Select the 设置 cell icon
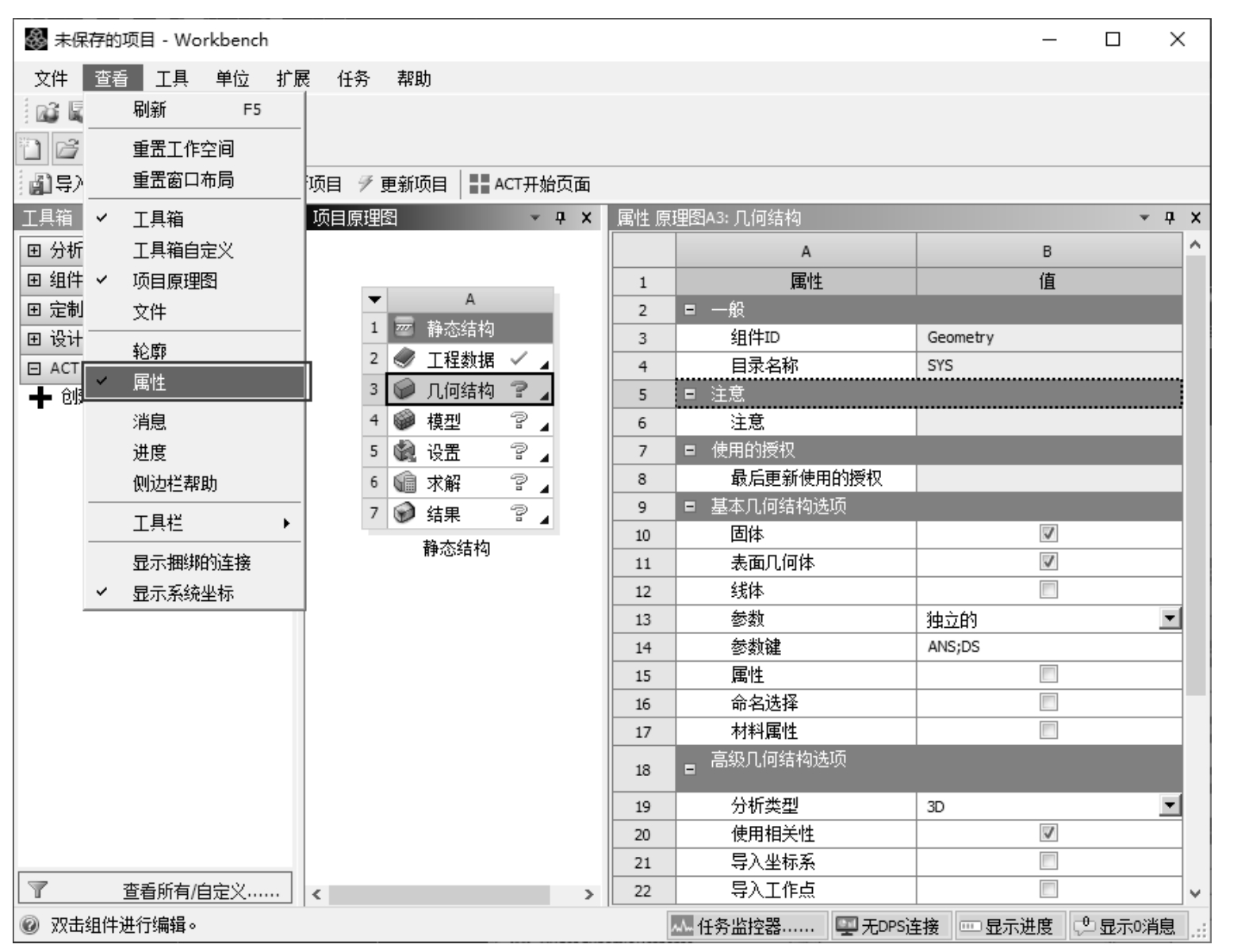 (404, 451)
